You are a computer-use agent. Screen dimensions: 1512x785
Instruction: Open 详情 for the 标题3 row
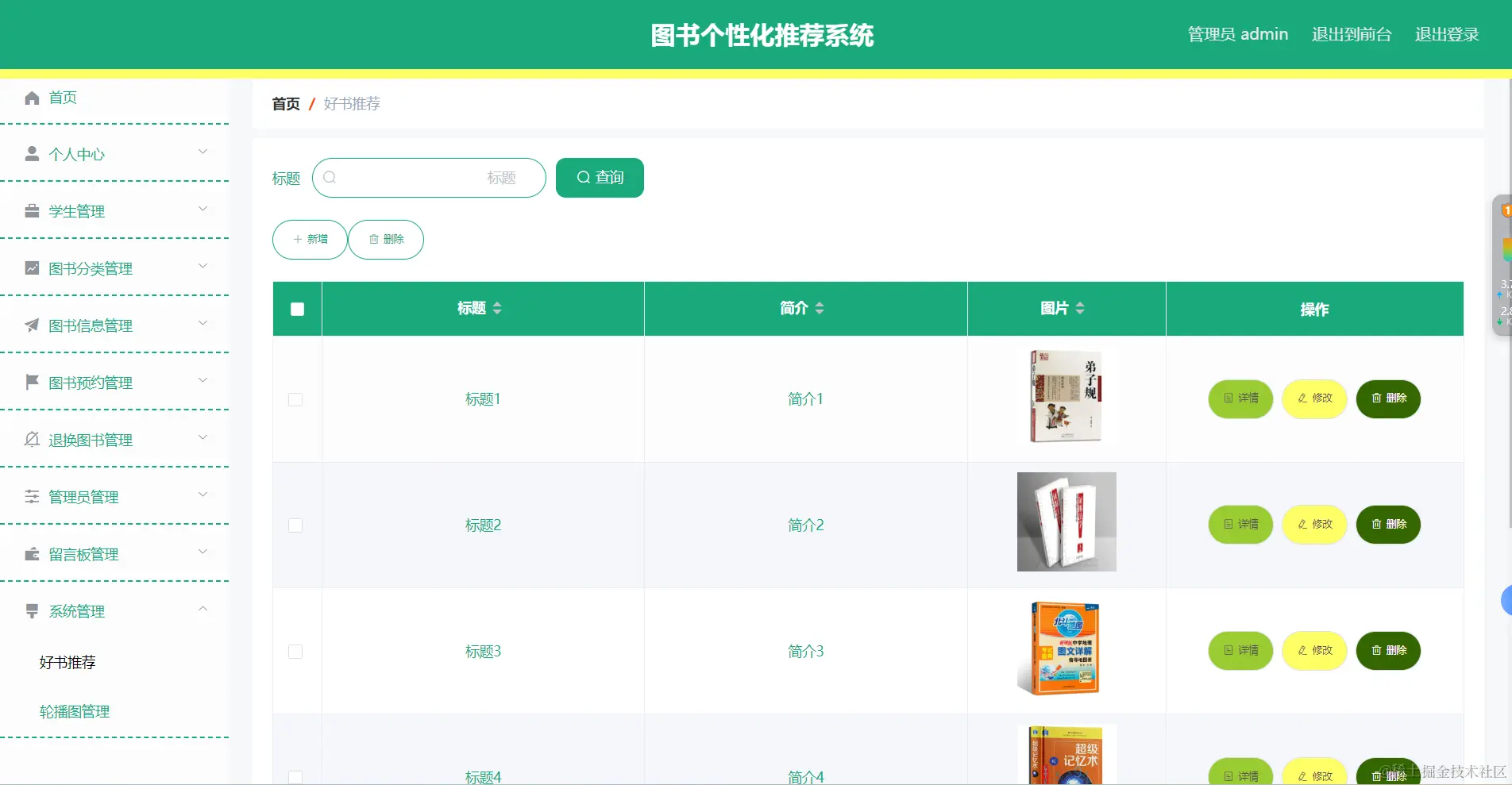click(x=1240, y=651)
